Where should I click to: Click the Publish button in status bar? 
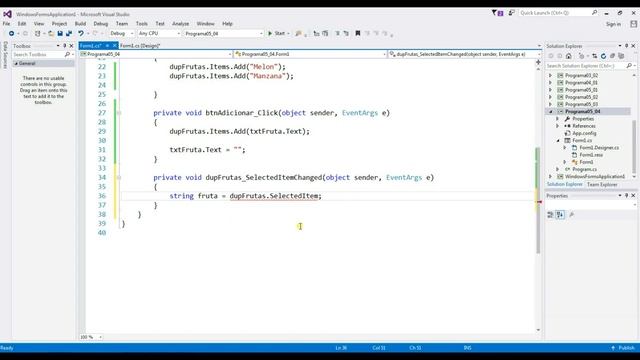pos(623,348)
